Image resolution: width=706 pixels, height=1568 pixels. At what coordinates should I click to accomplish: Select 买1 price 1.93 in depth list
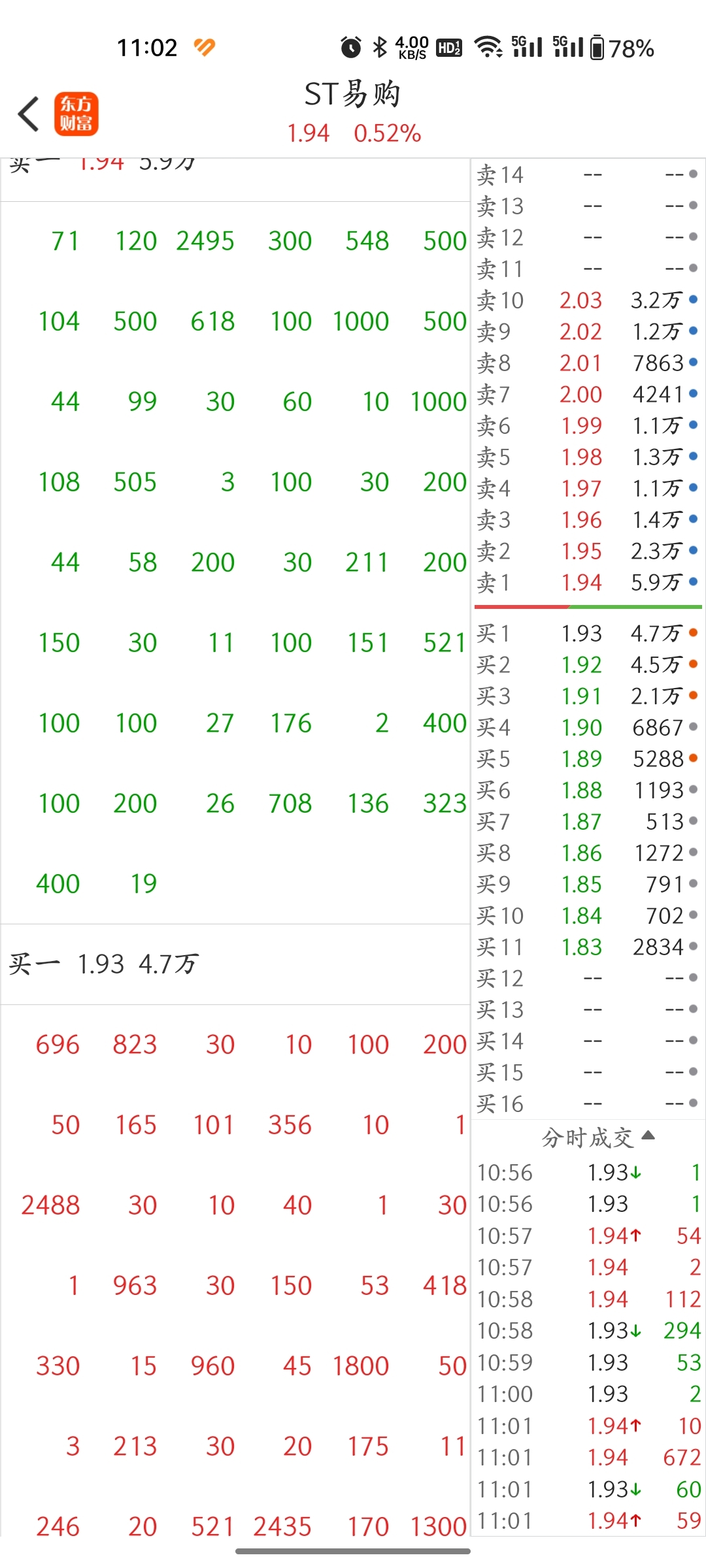tap(581, 633)
